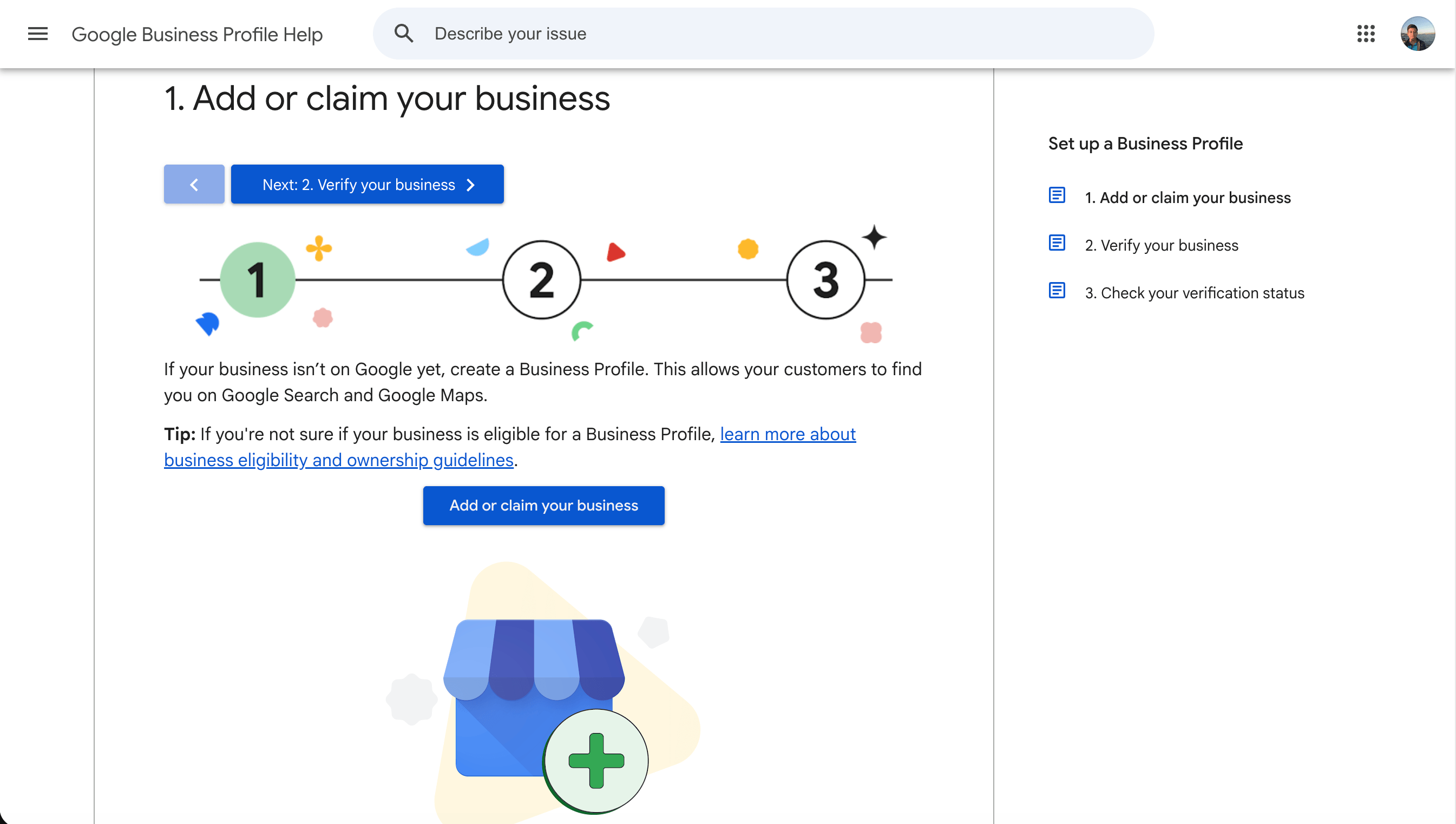Click the Add or claim your business button
1456x824 pixels.
(x=543, y=505)
